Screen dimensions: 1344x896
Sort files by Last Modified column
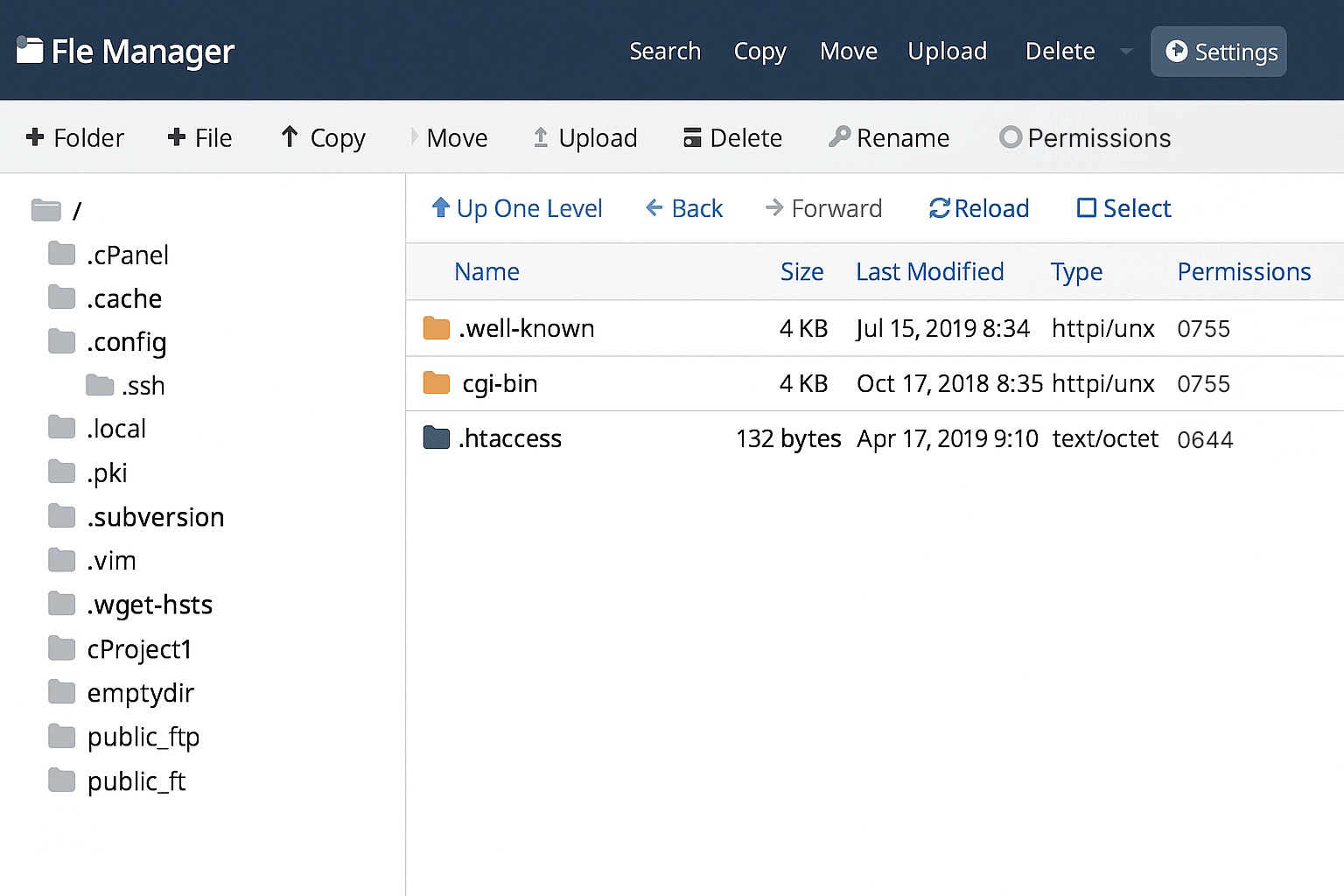click(x=929, y=272)
